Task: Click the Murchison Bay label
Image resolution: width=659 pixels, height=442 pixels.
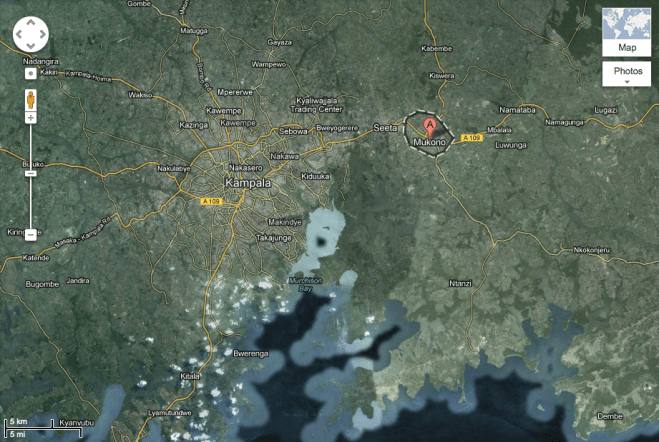Action: 308,282
